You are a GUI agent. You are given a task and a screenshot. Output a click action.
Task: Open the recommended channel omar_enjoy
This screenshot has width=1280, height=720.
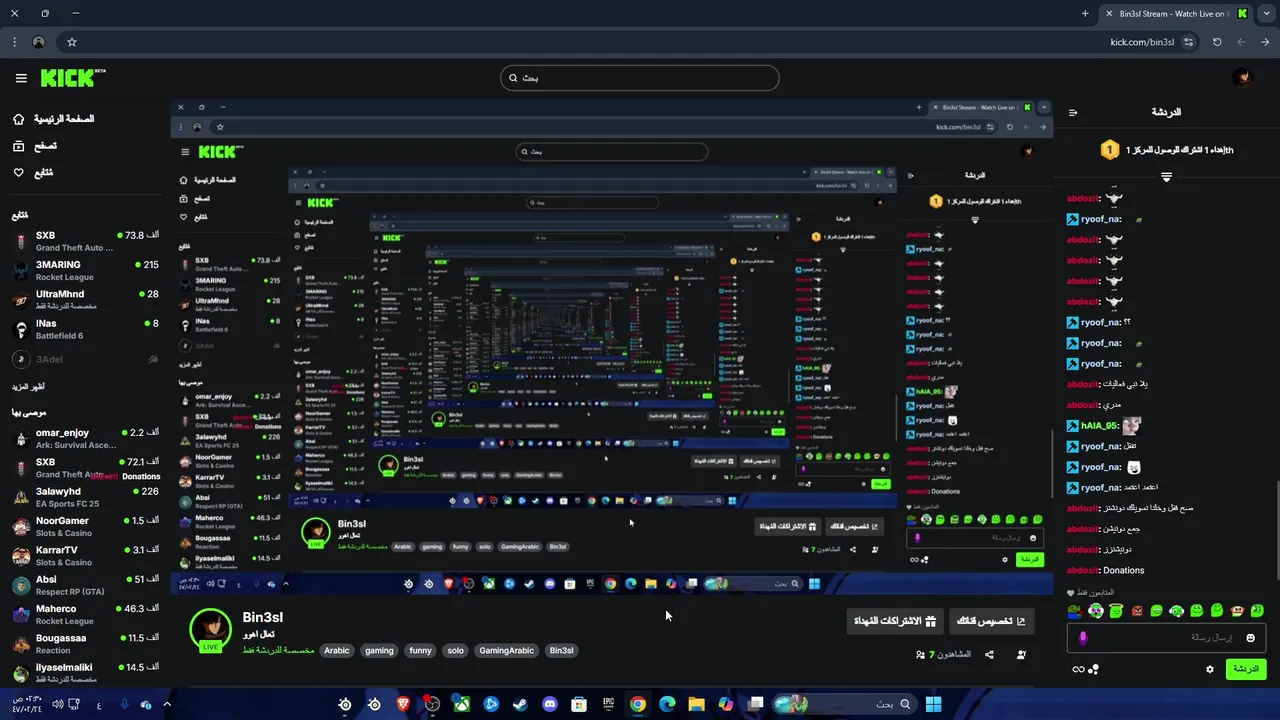86,438
